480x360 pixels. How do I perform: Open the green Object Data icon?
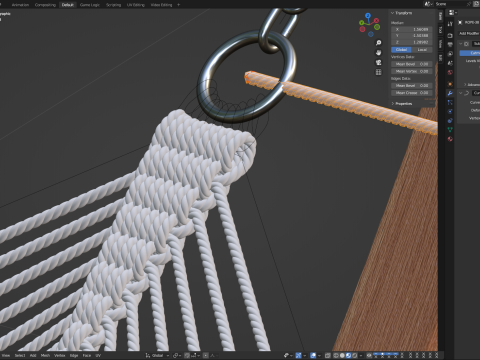coord(450,130)
